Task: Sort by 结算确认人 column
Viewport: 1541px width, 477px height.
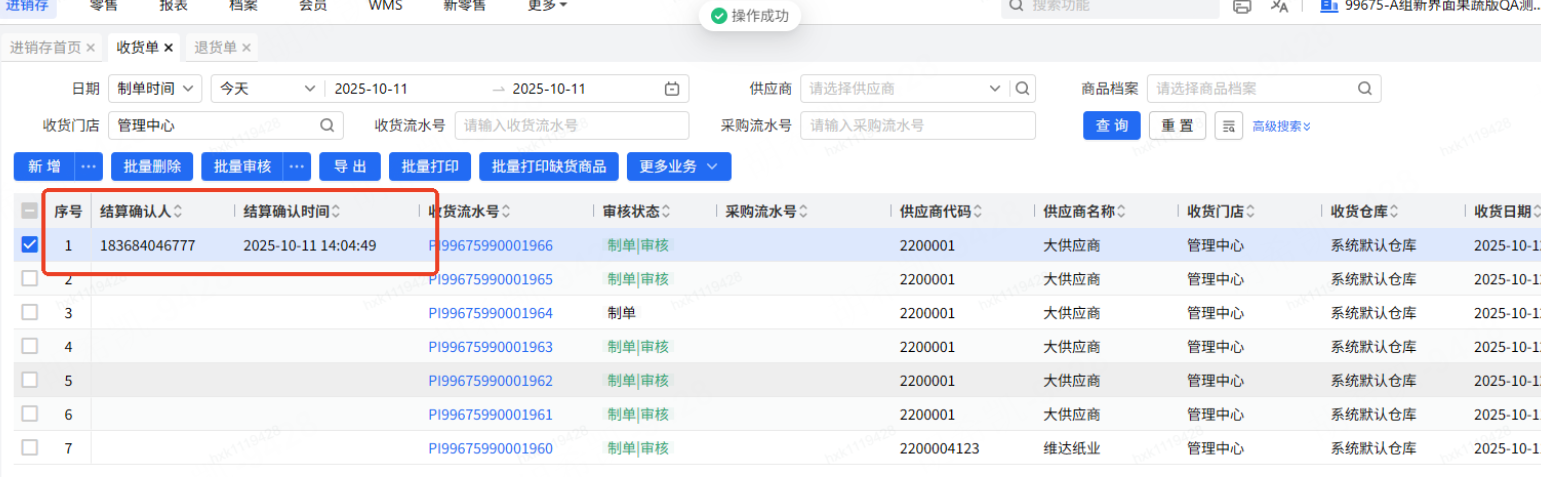Action: (177, 211)
